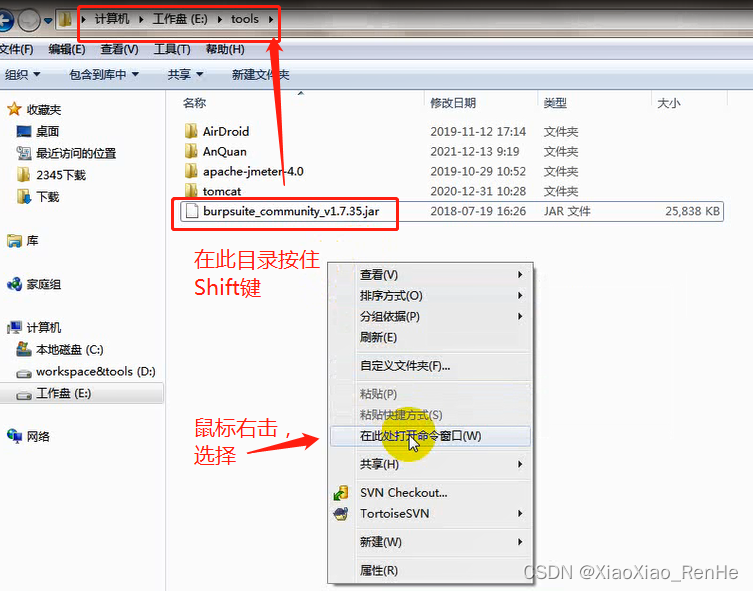Select burpsuite_community_v1.7.35.jar file name

pyautogui.click(x=291, y=211)
